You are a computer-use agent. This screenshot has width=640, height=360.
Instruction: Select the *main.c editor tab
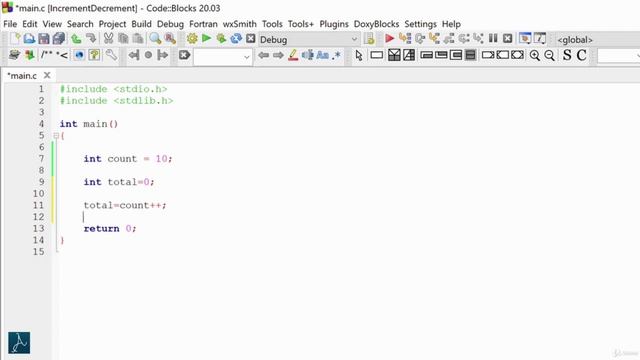click(22, 76)
